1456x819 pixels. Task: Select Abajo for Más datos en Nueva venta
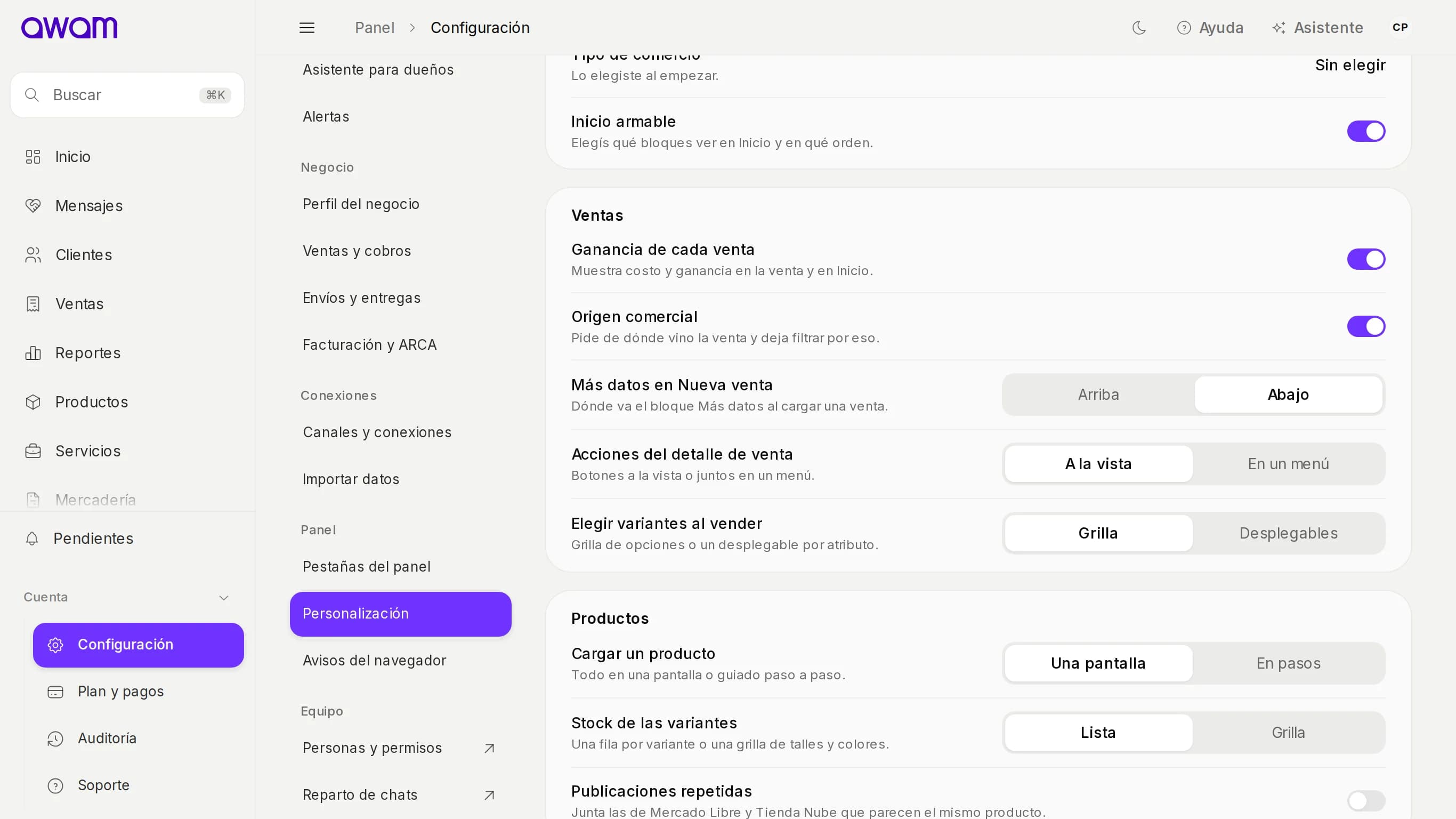[1288, 395]
